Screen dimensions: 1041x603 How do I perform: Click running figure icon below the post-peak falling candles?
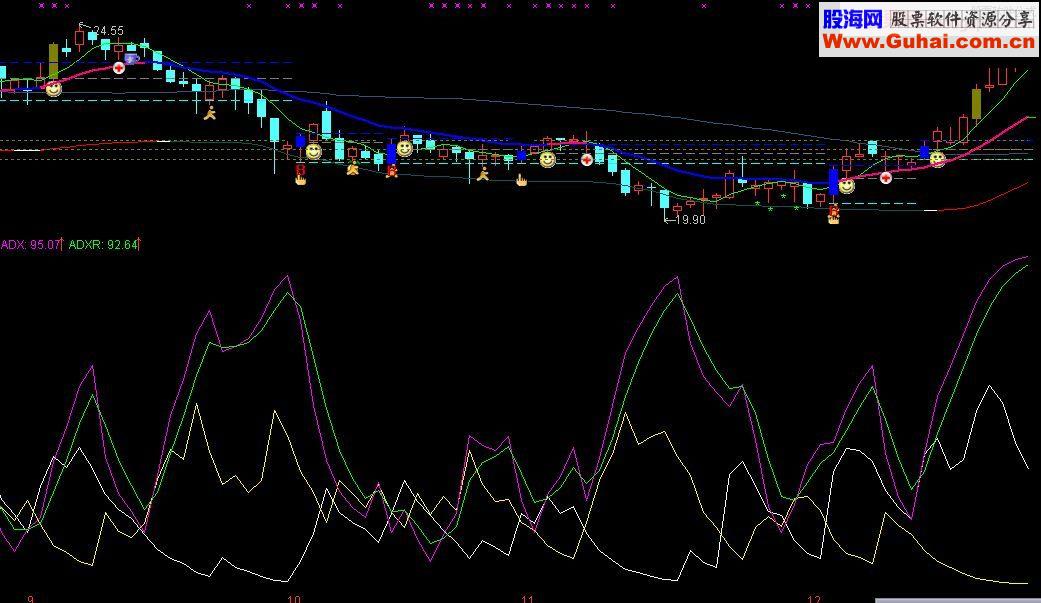pos(210,113)
